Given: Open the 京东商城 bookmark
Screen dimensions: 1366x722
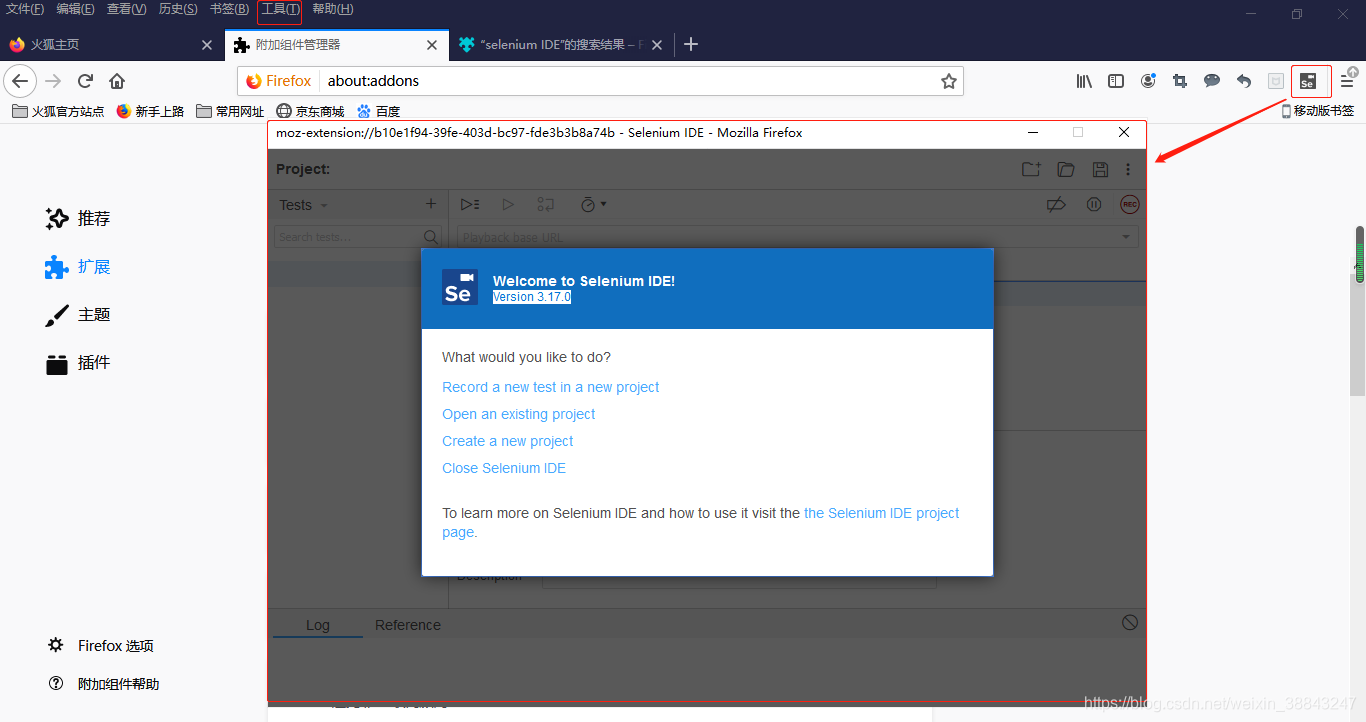Looking at the screenshot, I should tap(310, 111).
